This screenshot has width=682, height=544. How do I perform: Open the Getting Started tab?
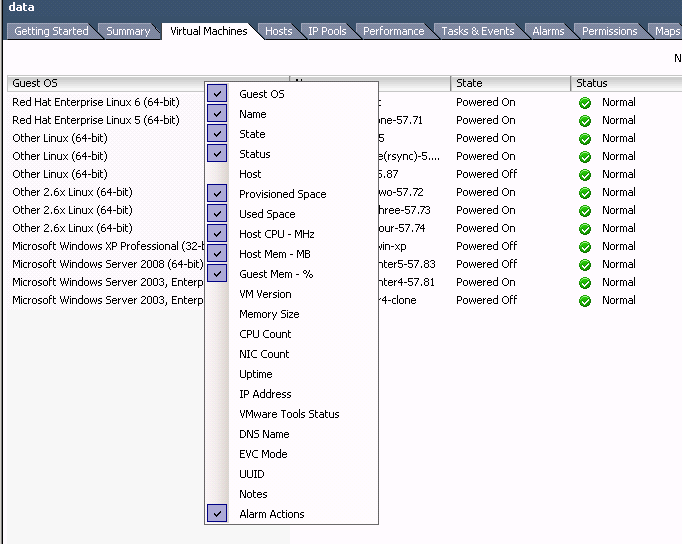[51, 31]
